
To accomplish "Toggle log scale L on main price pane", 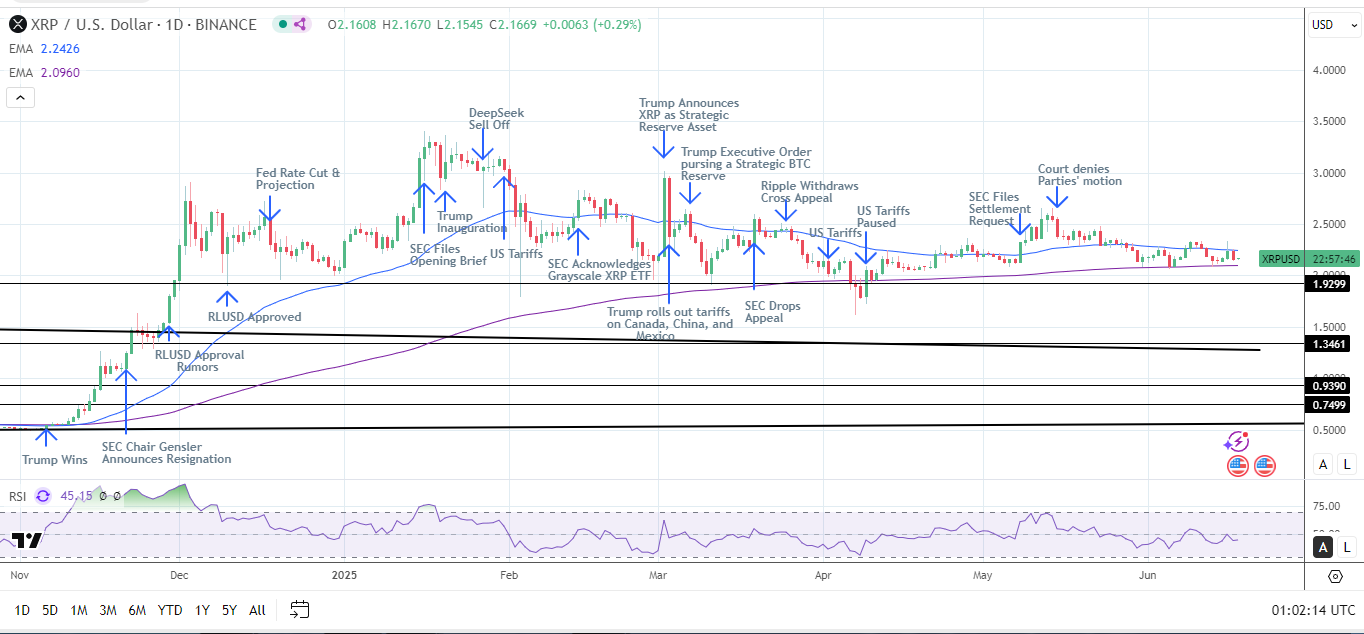I will tap(1347, 464).
